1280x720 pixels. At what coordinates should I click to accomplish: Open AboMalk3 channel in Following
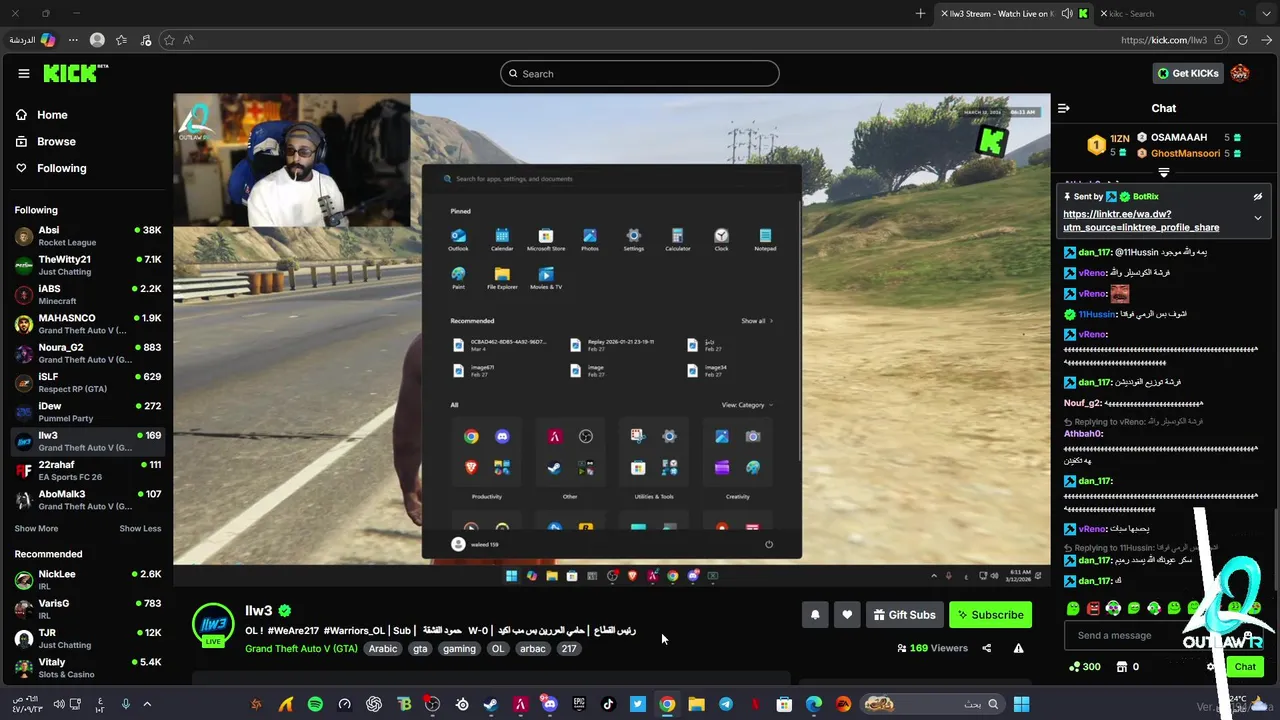point(87,499)
